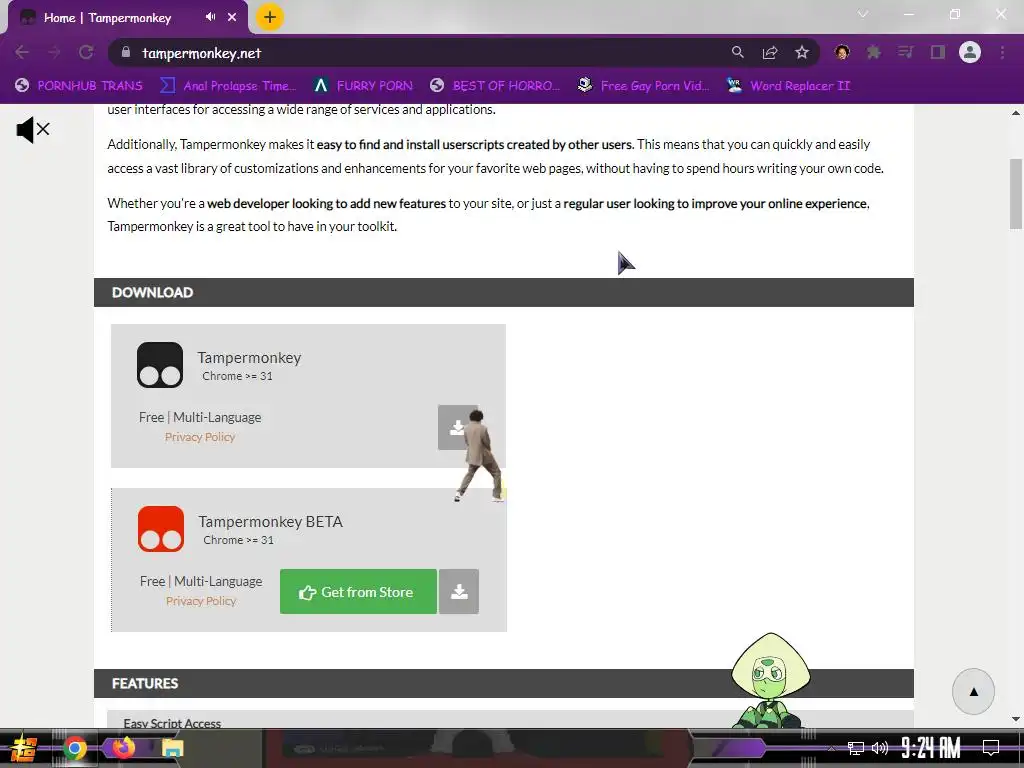Select the FEATURES section header

pos(504,683)
